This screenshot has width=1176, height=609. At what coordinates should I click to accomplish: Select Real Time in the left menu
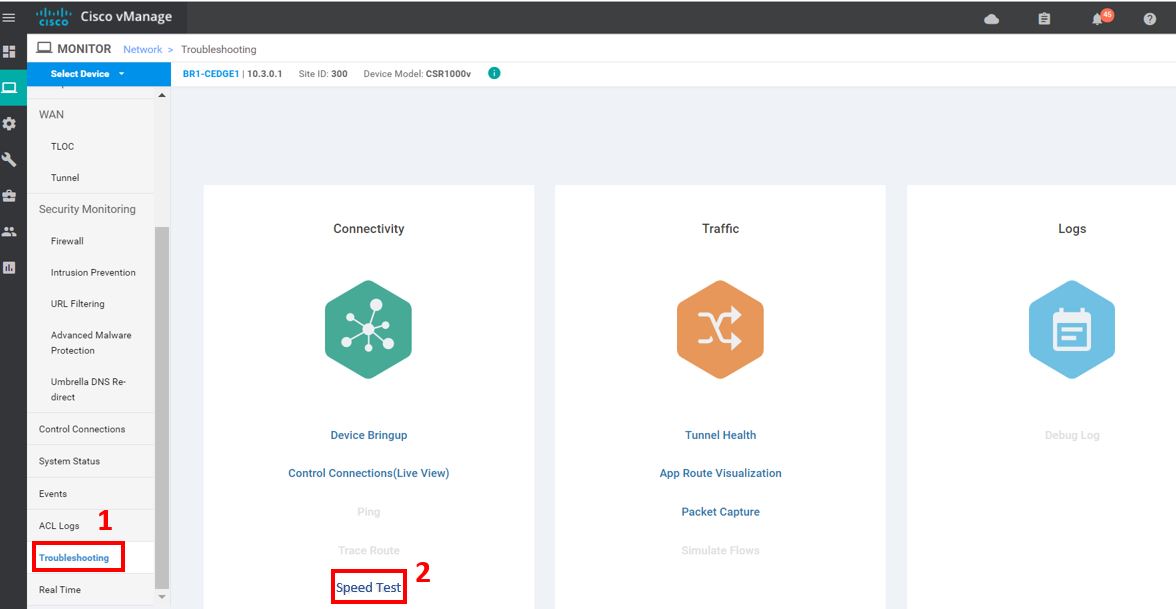(x=60, y=590)
